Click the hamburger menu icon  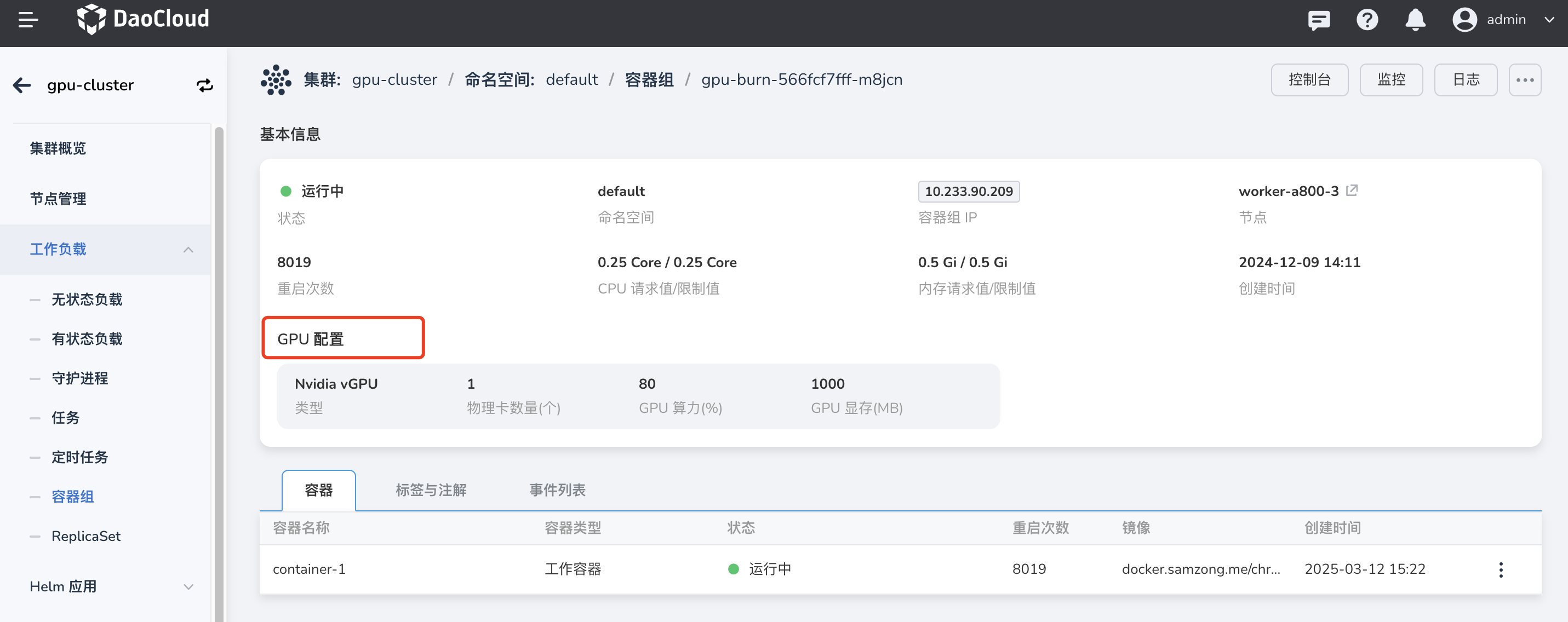click(x=28, y=20)
